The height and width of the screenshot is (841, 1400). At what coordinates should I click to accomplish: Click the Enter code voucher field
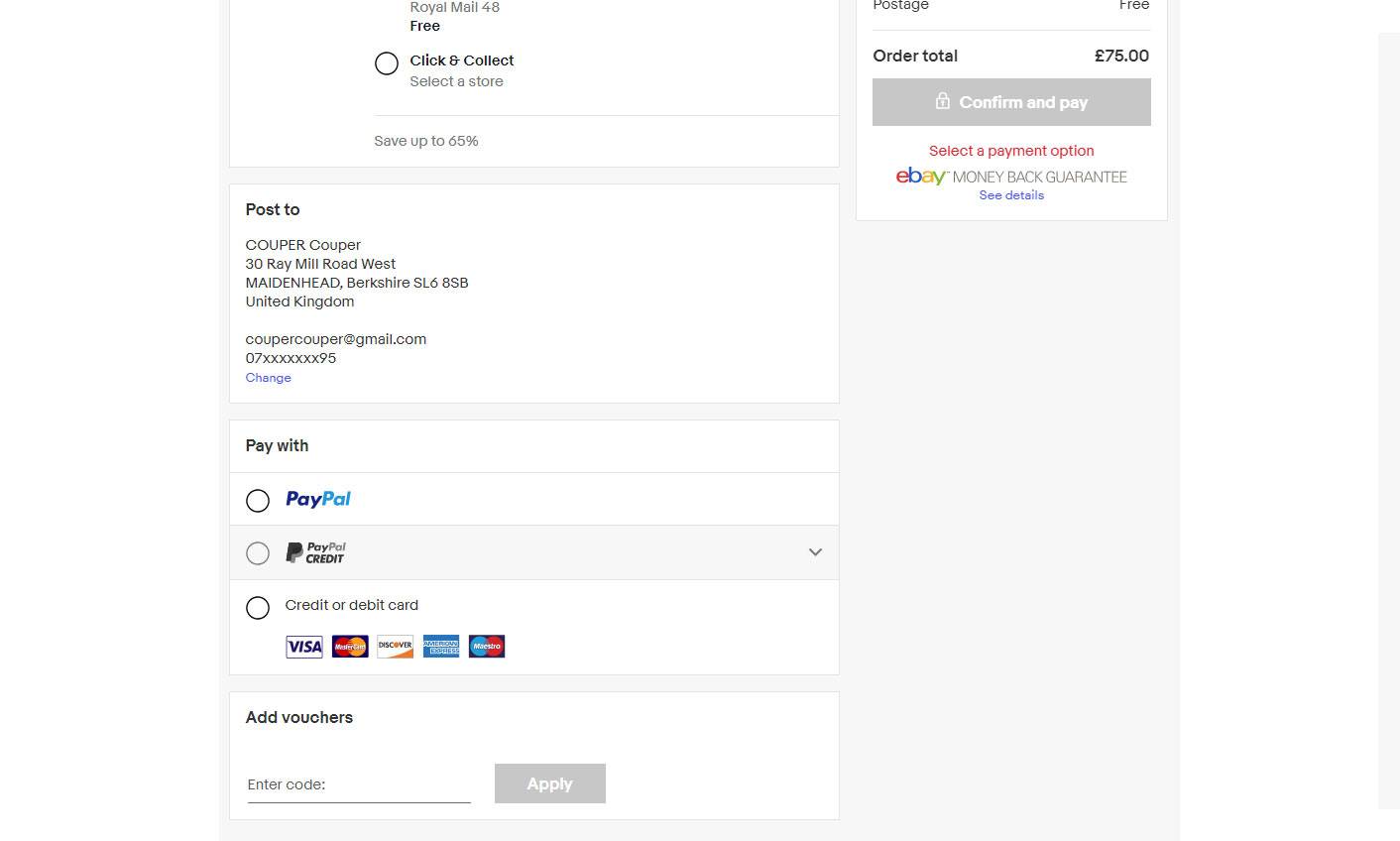click(x=359, y=783)
